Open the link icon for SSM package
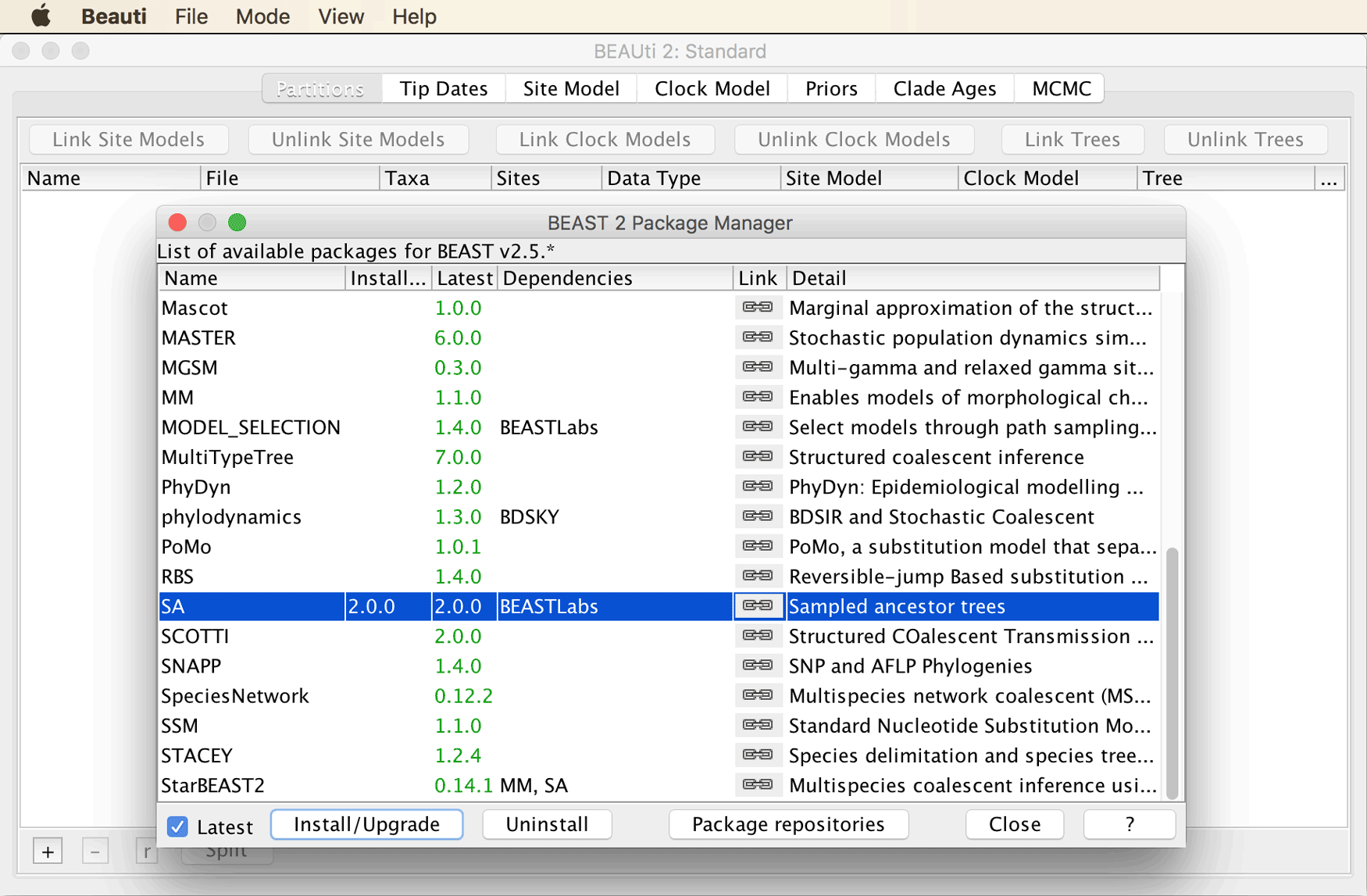 (x=758, y=725)
